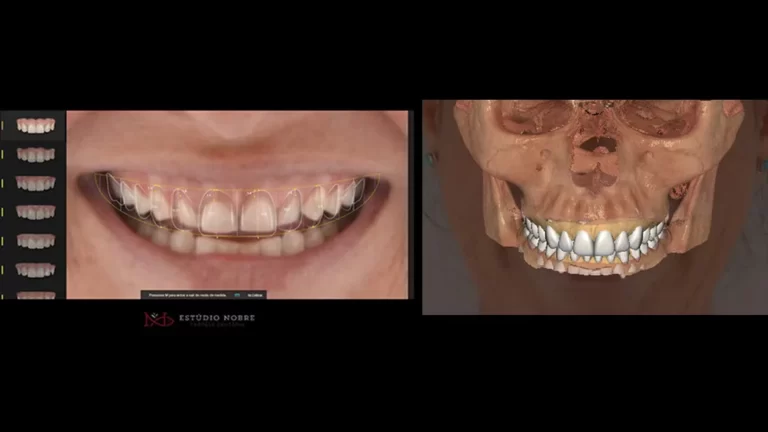Pick the third smile template thumbnail
Viewport: 768px width, 432px height.
(x=36, y=183)
